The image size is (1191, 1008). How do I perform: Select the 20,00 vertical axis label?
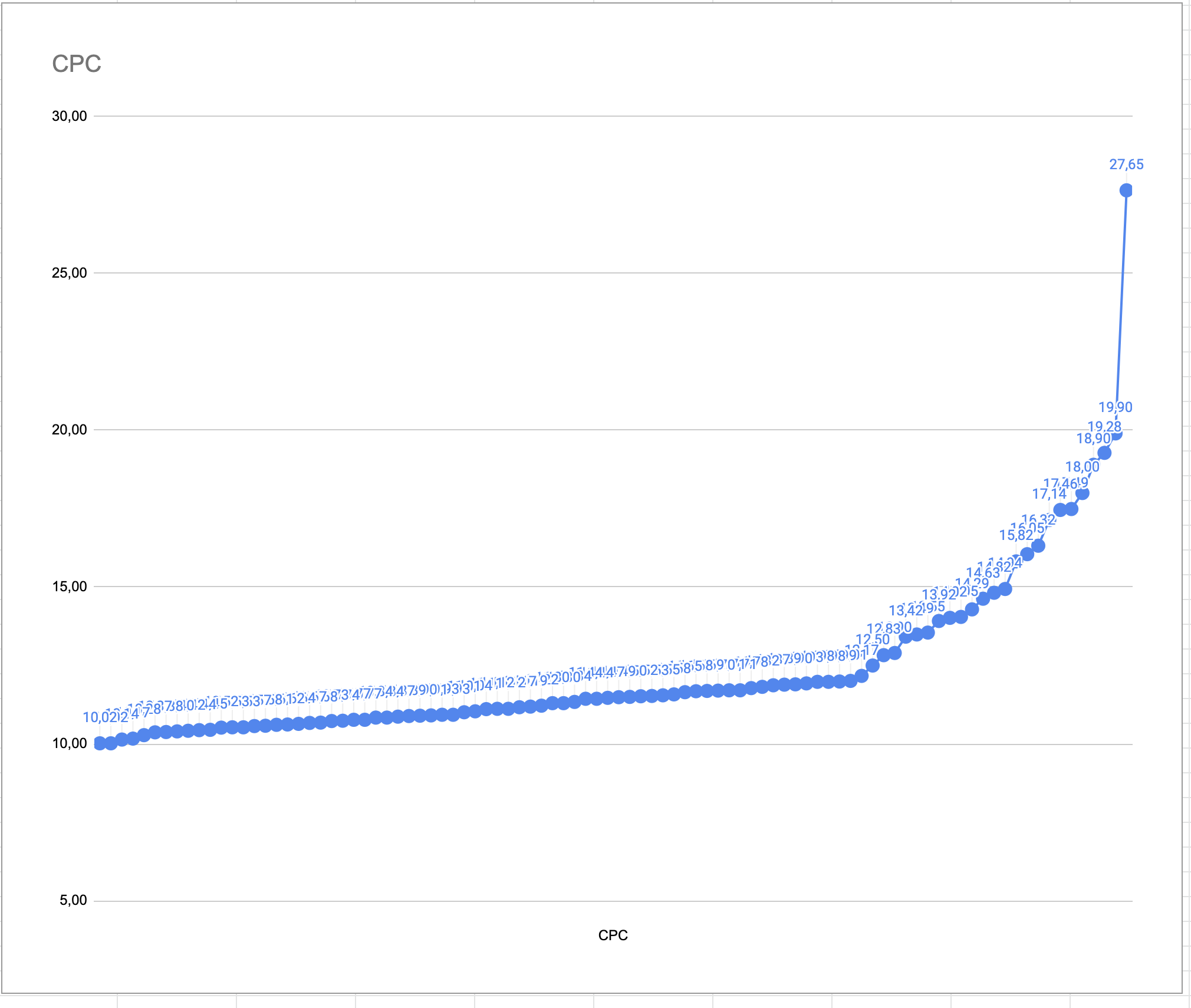click(70, 430)
